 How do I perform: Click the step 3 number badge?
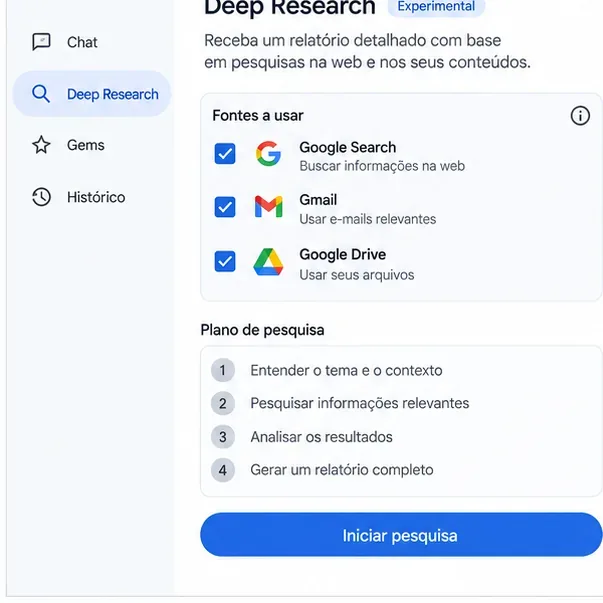(223, 437)
